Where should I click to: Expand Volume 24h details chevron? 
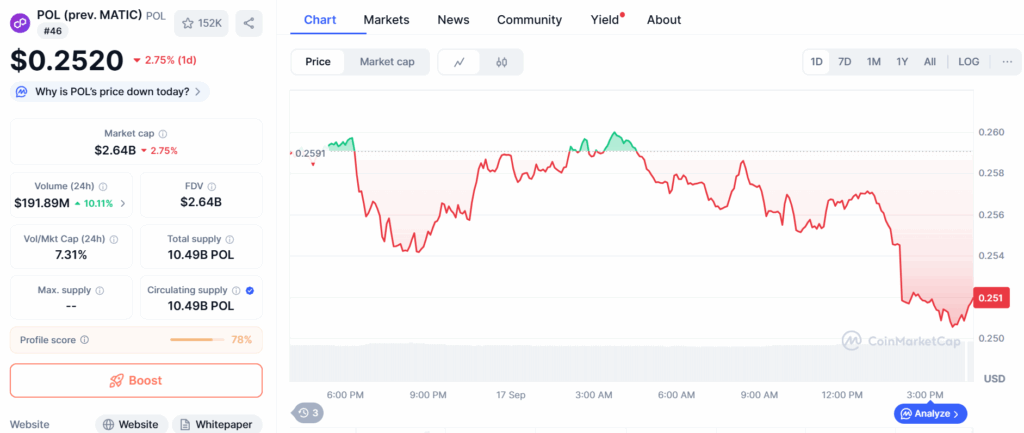123,204
